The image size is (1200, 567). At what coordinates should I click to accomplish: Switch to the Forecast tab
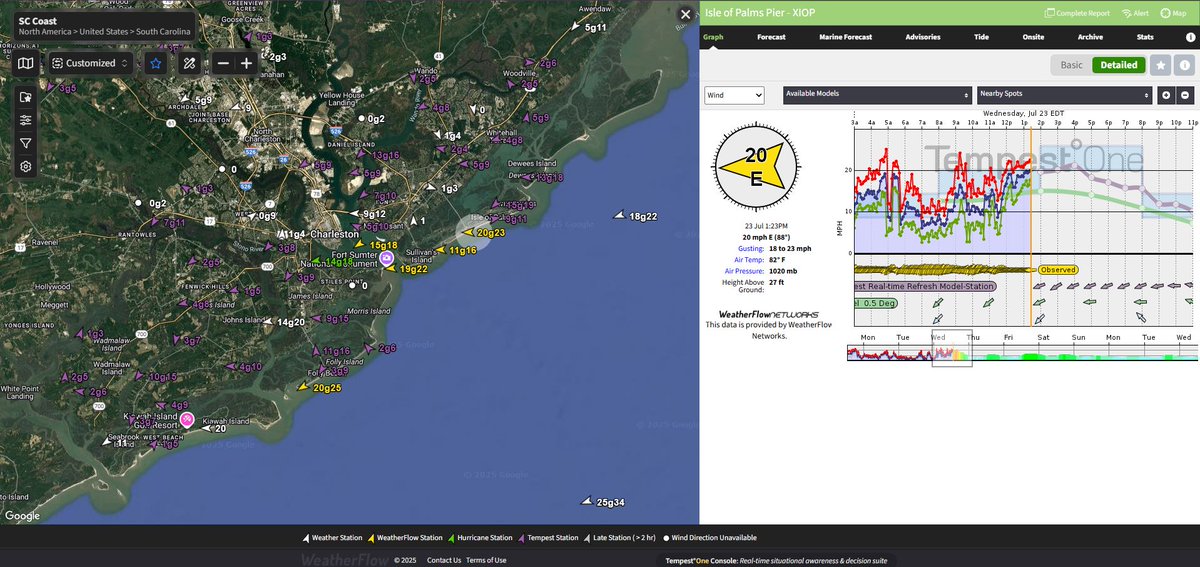[x=771, y=37]
